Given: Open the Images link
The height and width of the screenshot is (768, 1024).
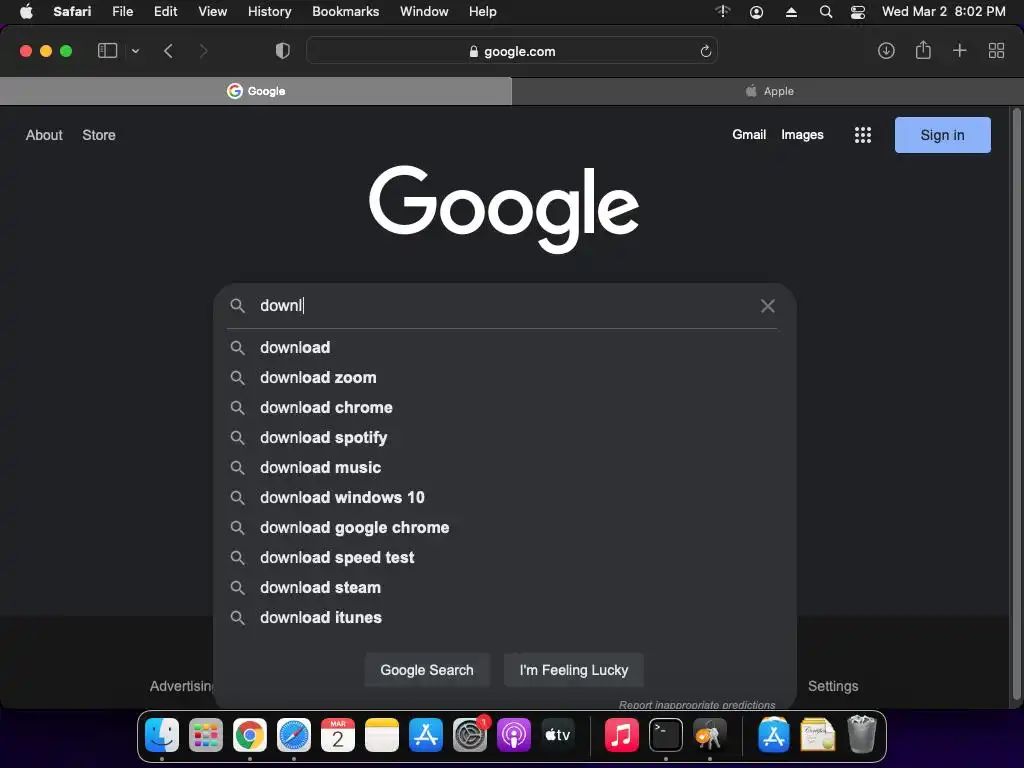Looking at the screenshot, I should (802, 135).
